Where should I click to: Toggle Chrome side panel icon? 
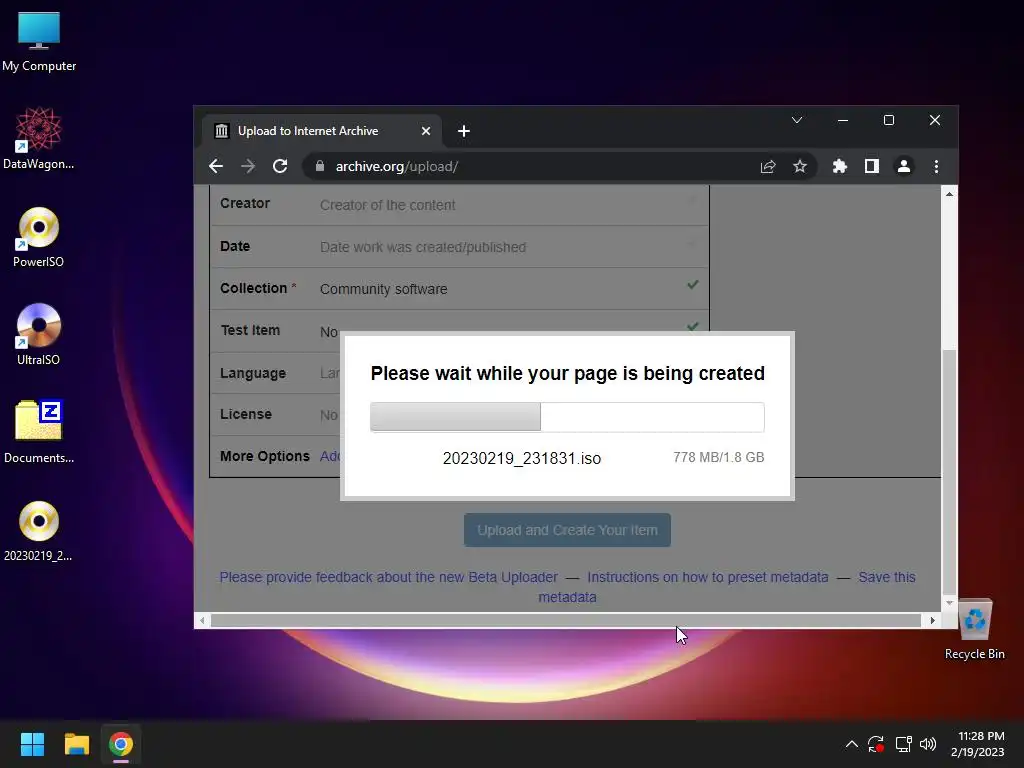click(872, 167)
